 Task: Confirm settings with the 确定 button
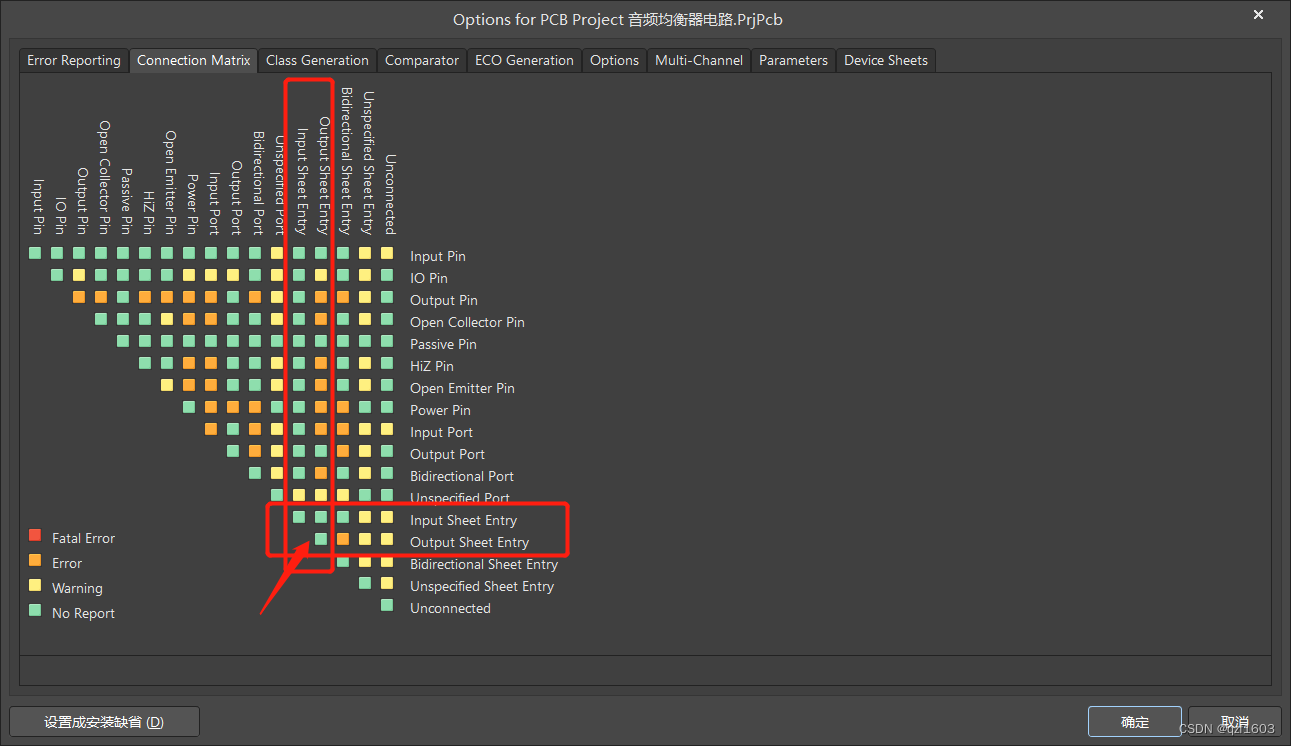pos(1134,721)
